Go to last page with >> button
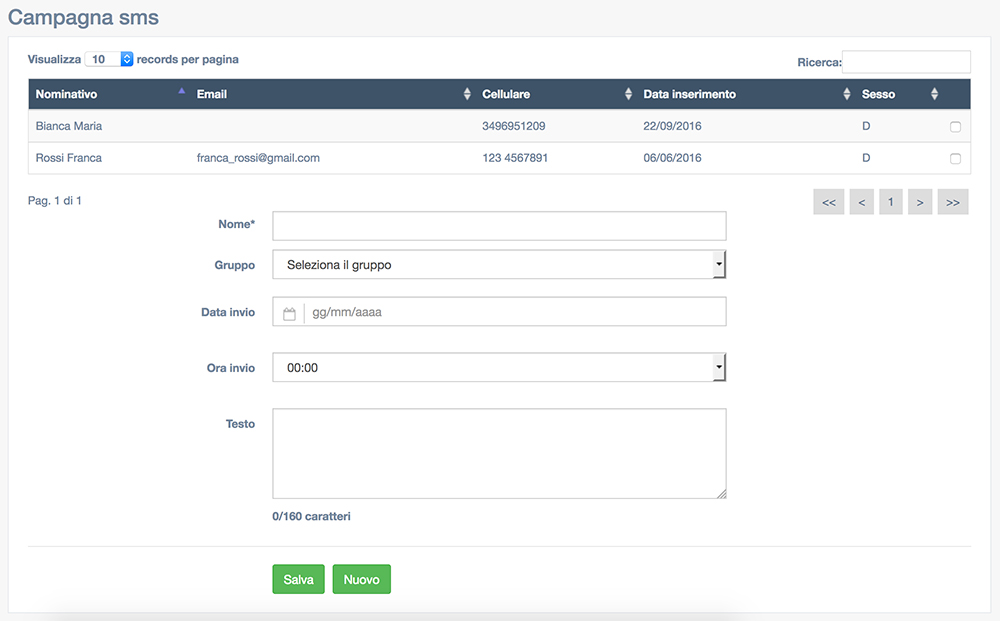 [x=953, y=202]
